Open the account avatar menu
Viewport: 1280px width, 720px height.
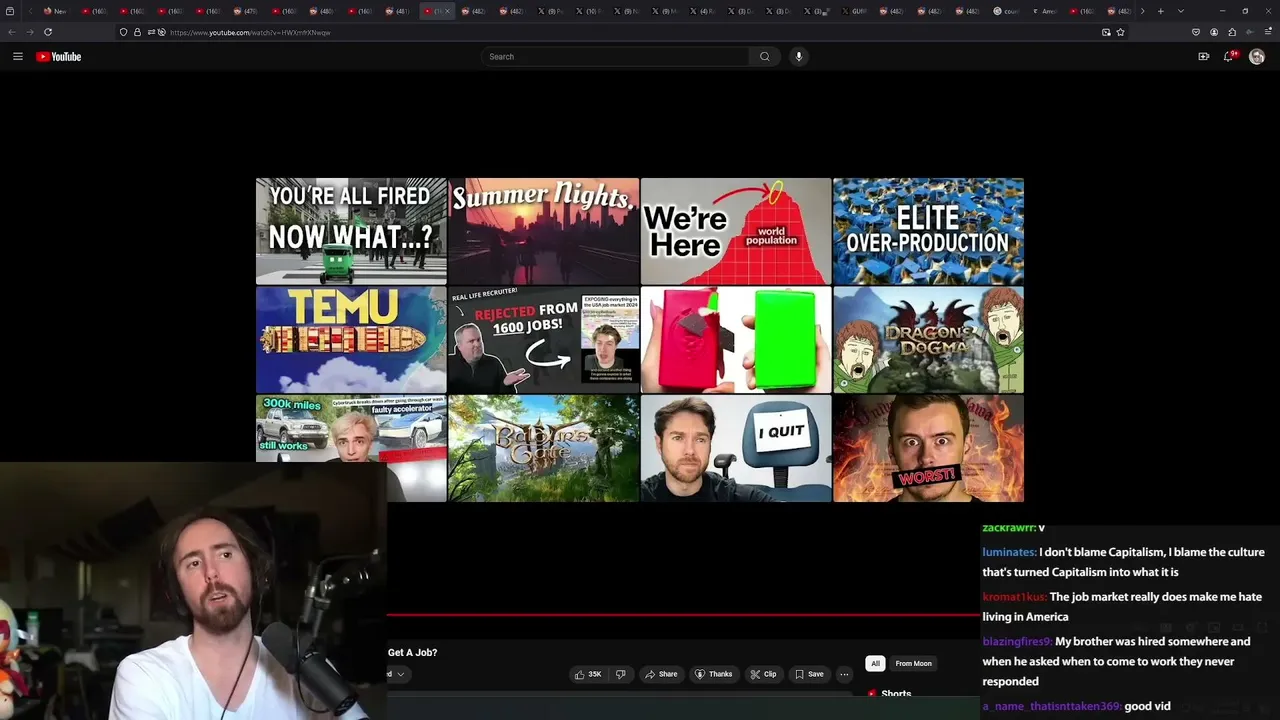click(x=1257, y=57)
